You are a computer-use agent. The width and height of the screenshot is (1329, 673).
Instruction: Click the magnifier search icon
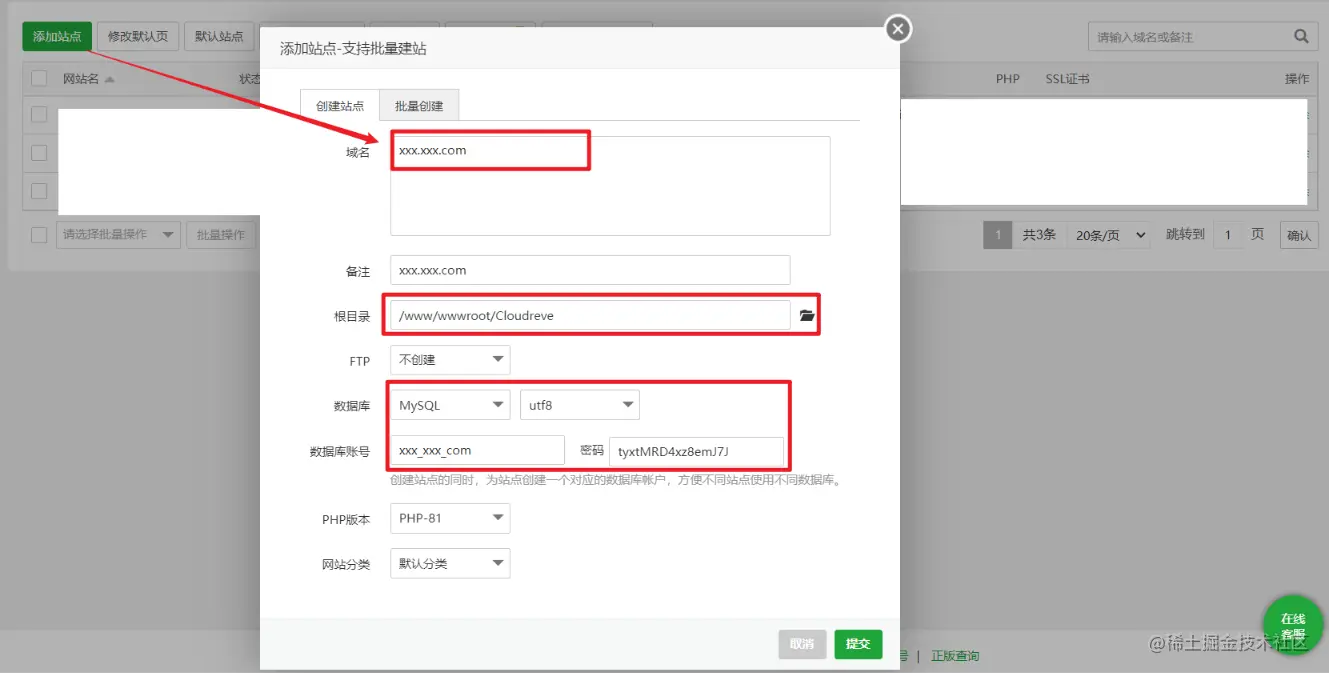(1301, 35)
